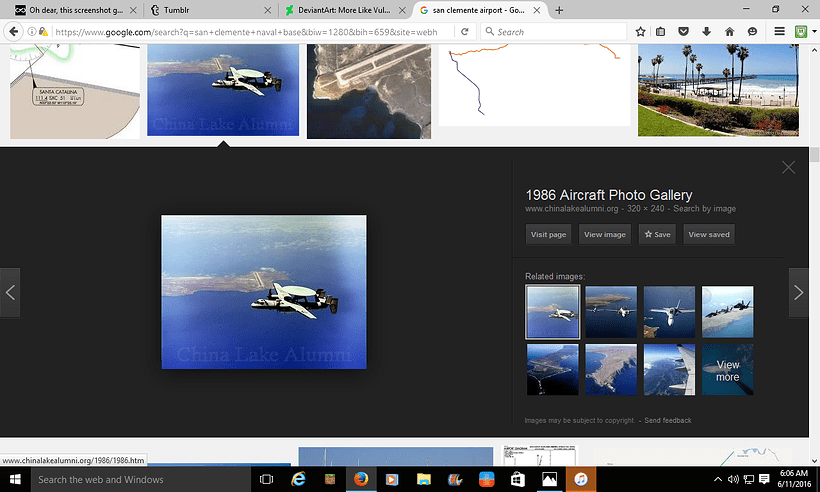820x492 pixels.
Task: Click the browser Search box
Action: tap(553, 32)
